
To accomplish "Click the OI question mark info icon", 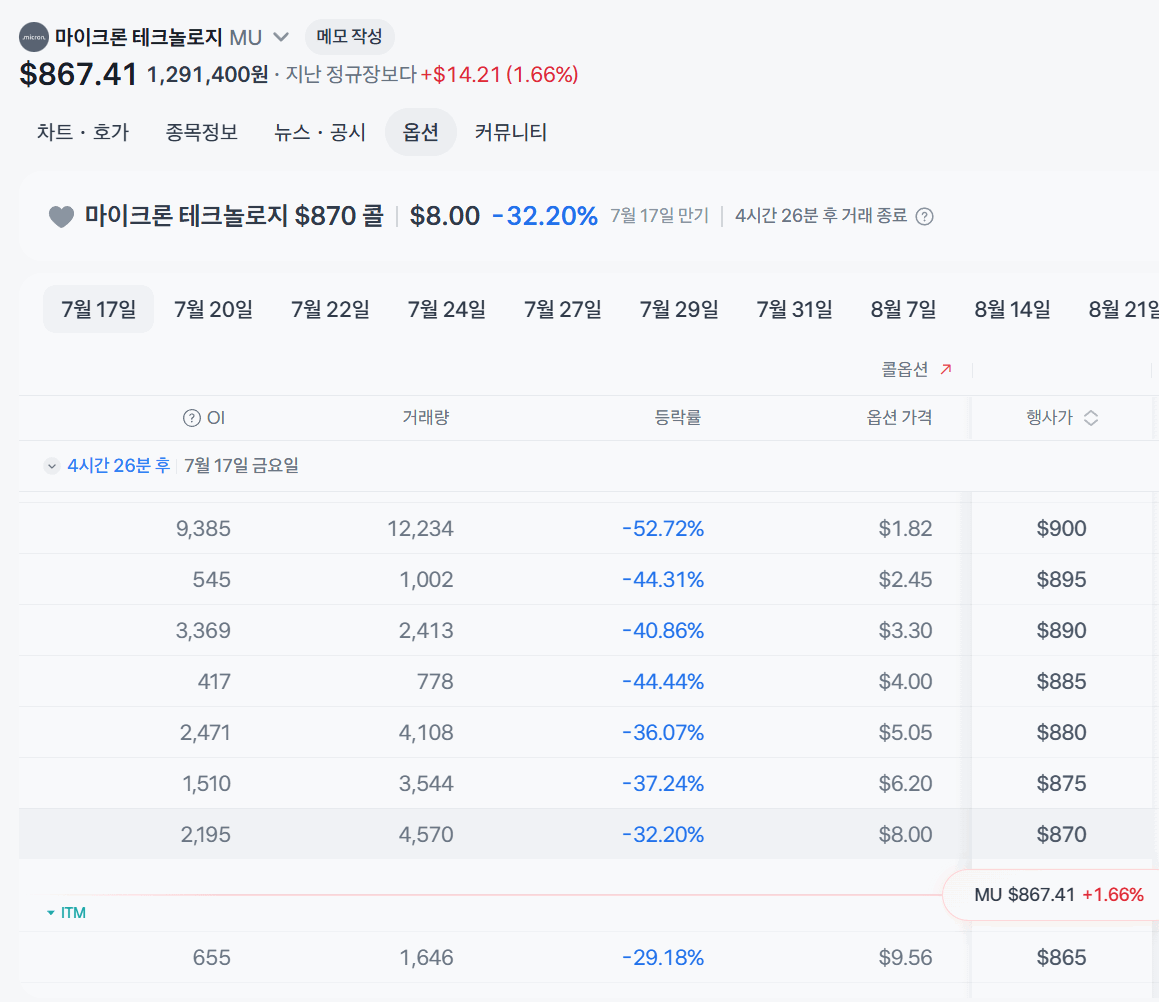I will (191, 418).
